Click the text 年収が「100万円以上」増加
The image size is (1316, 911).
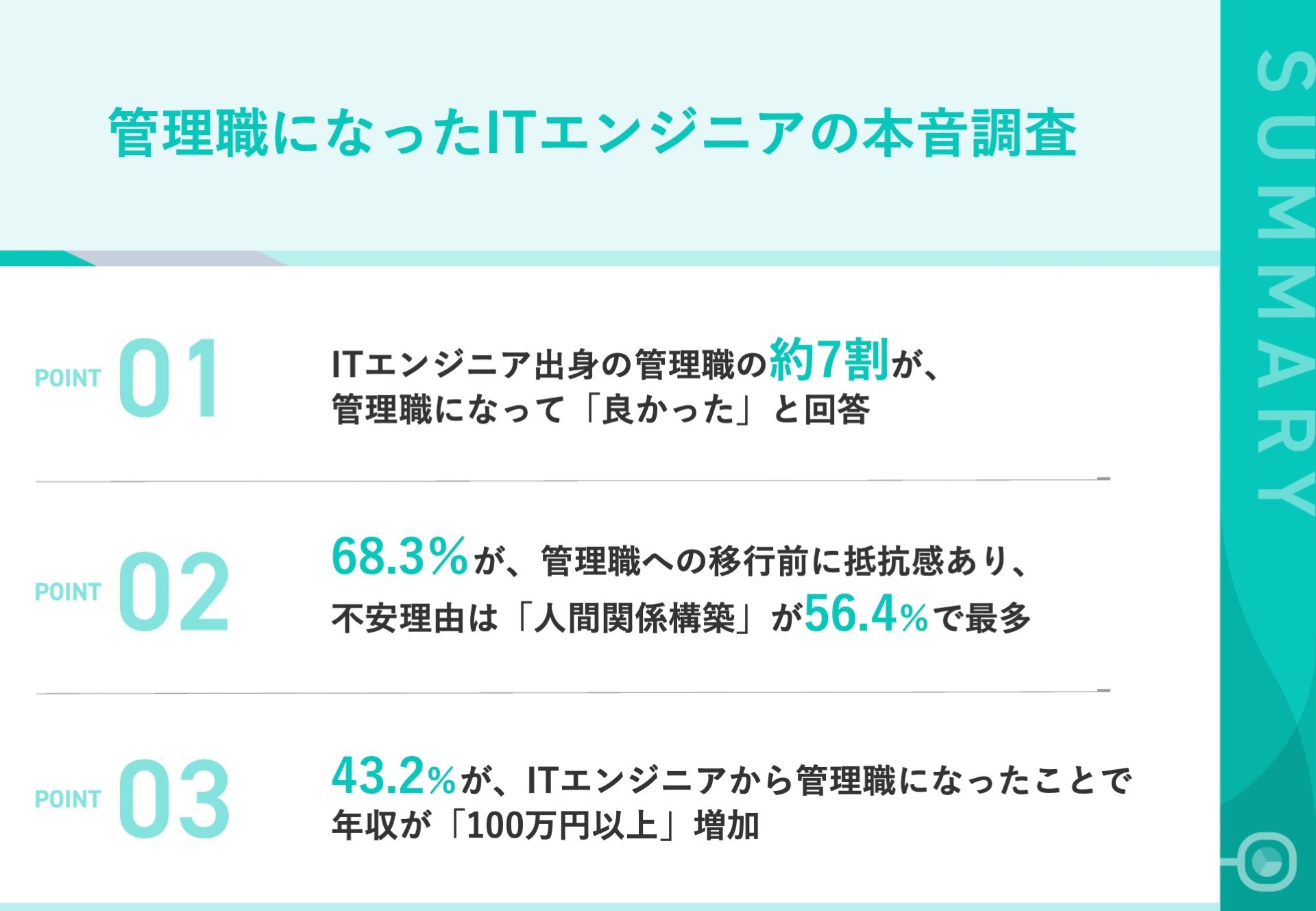[546, 825]
